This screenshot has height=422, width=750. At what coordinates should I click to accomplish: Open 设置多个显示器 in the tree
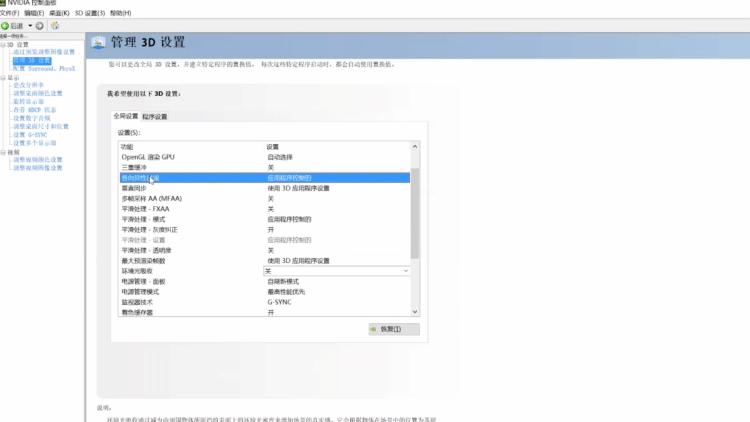pos(34,143)
